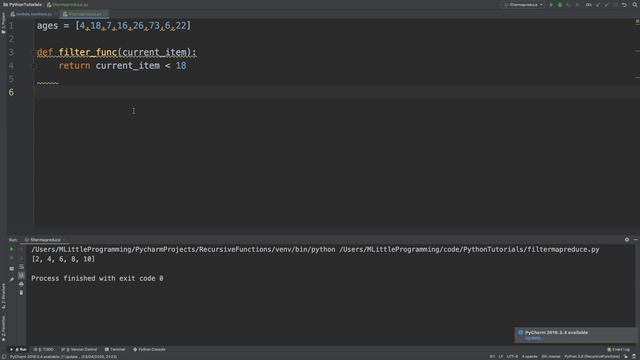Run with coverage from the top toolbar
Screen dimensions: 640x360
tap(568, 4)
